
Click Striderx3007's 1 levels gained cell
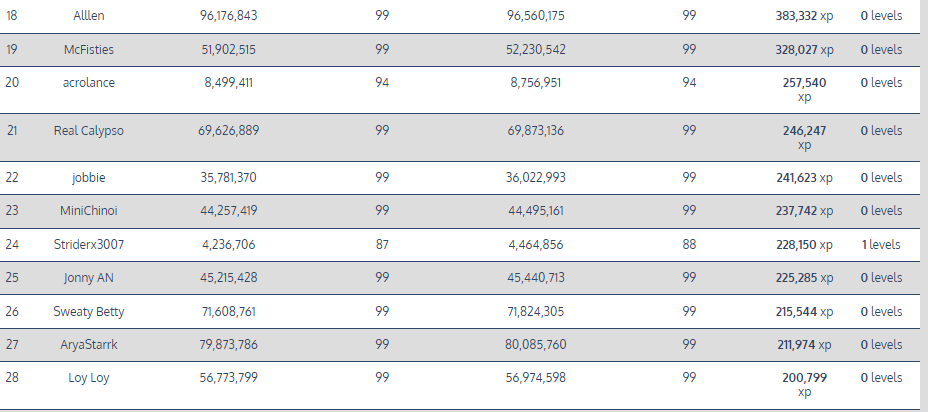point(880,244)
